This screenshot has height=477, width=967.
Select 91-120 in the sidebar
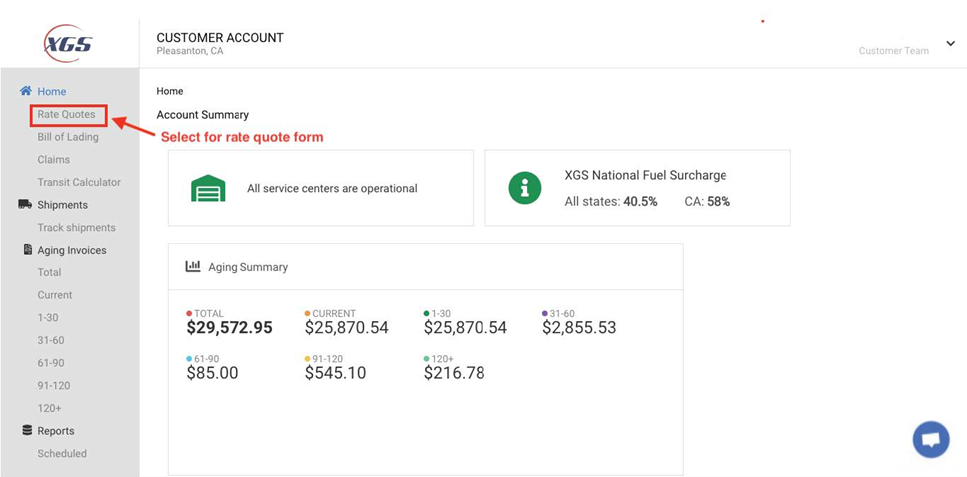[54, 386]
